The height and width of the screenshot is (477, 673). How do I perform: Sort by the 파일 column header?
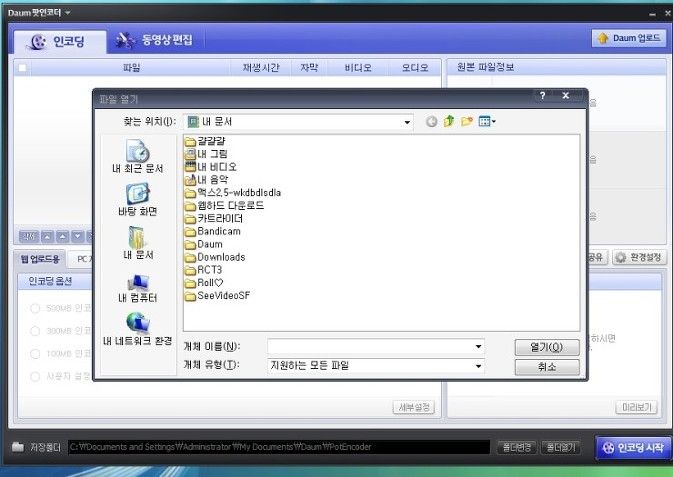pos(131,67)
